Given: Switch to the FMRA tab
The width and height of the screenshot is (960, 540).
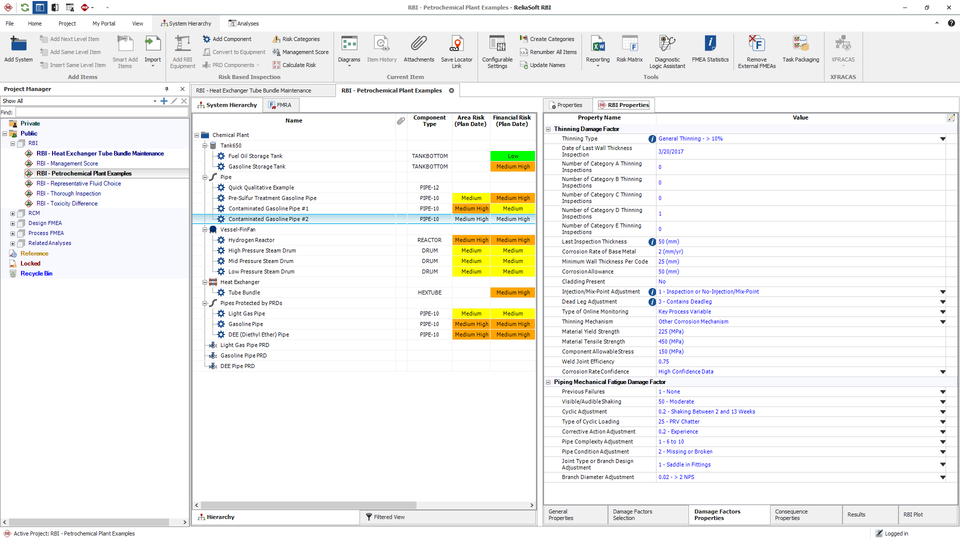Looking at the screenshot, I should pyautogui.click(x=280, y=105).
